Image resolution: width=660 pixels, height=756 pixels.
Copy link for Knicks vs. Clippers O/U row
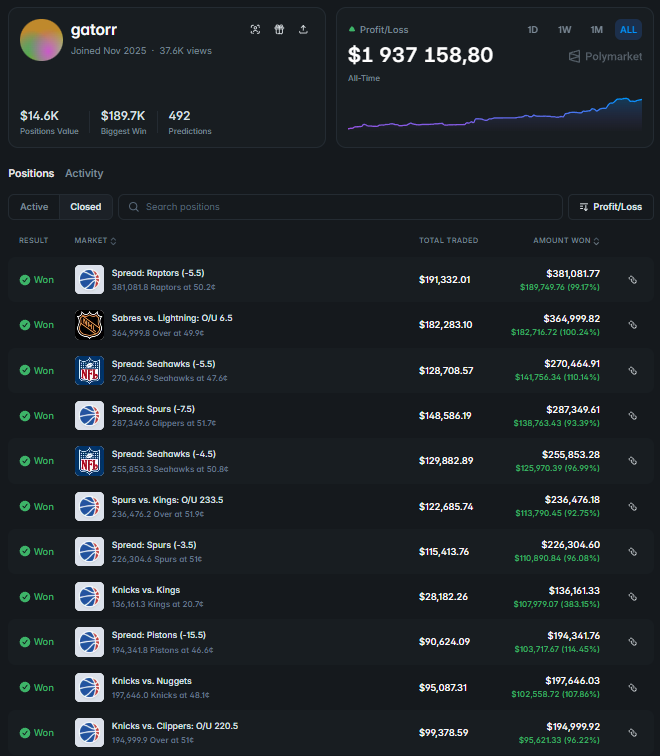click(x=633, y=733)
